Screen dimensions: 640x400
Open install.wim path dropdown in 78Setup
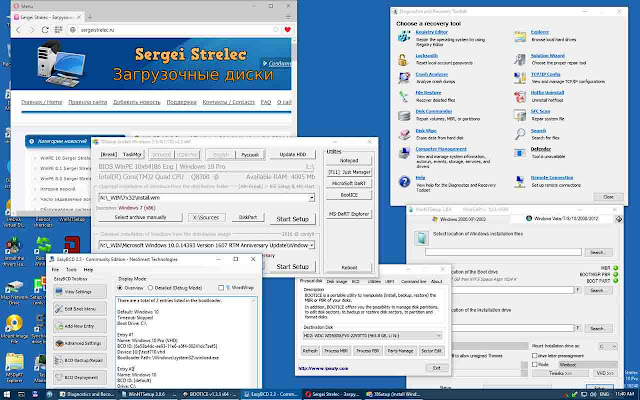click(x=311, y=198)
